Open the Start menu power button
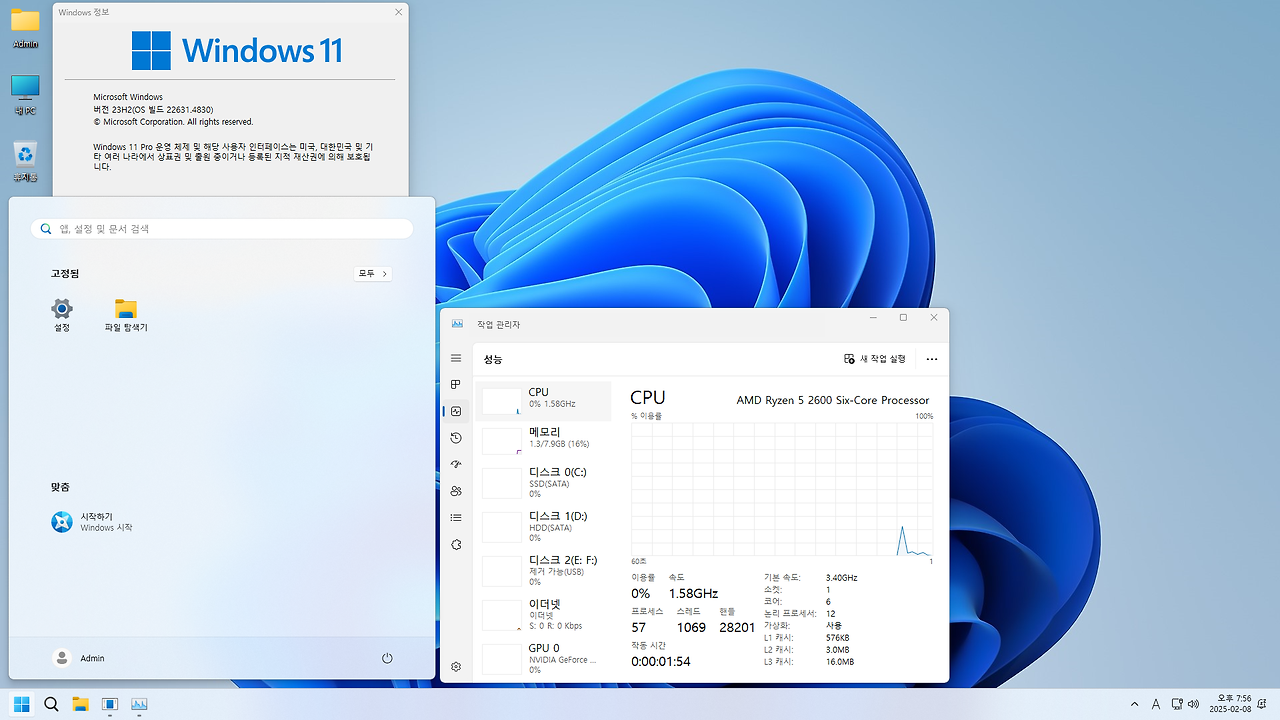The image size is (1280, 720). pyautogui.click(x=387, y=658)
